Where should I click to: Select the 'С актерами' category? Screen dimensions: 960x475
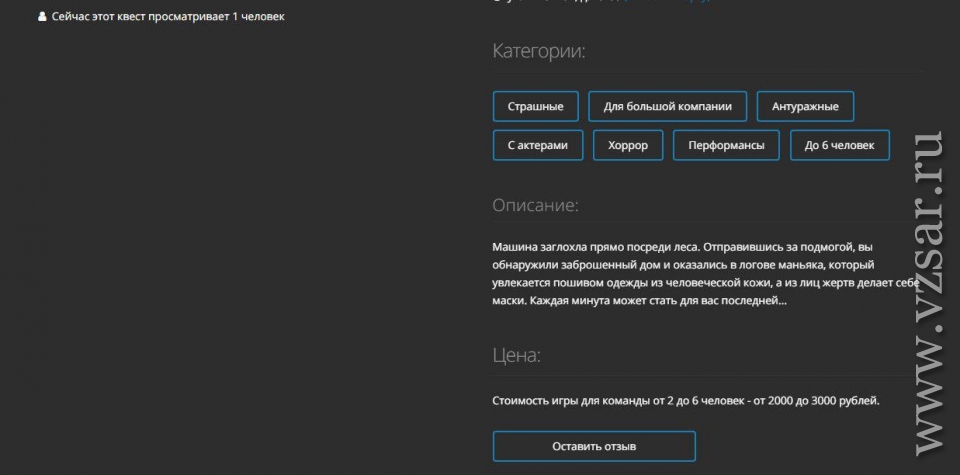(537, 145)
